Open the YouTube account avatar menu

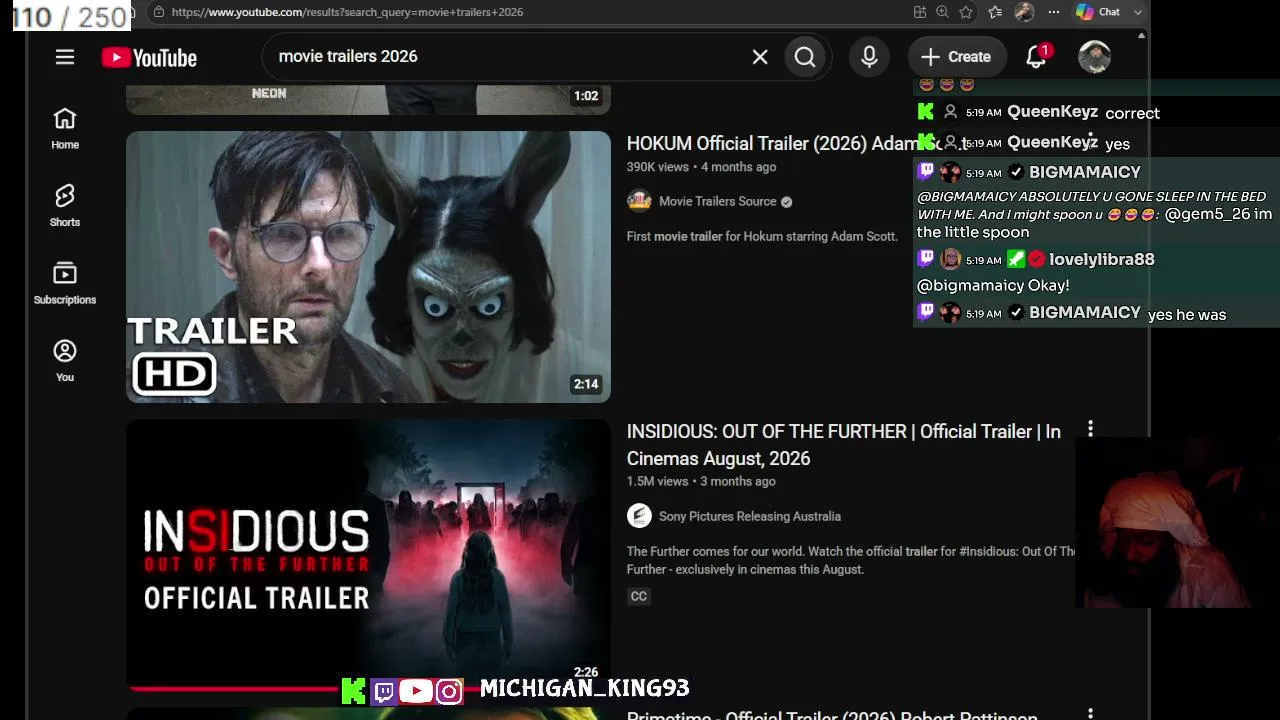tap(1095, 57)
